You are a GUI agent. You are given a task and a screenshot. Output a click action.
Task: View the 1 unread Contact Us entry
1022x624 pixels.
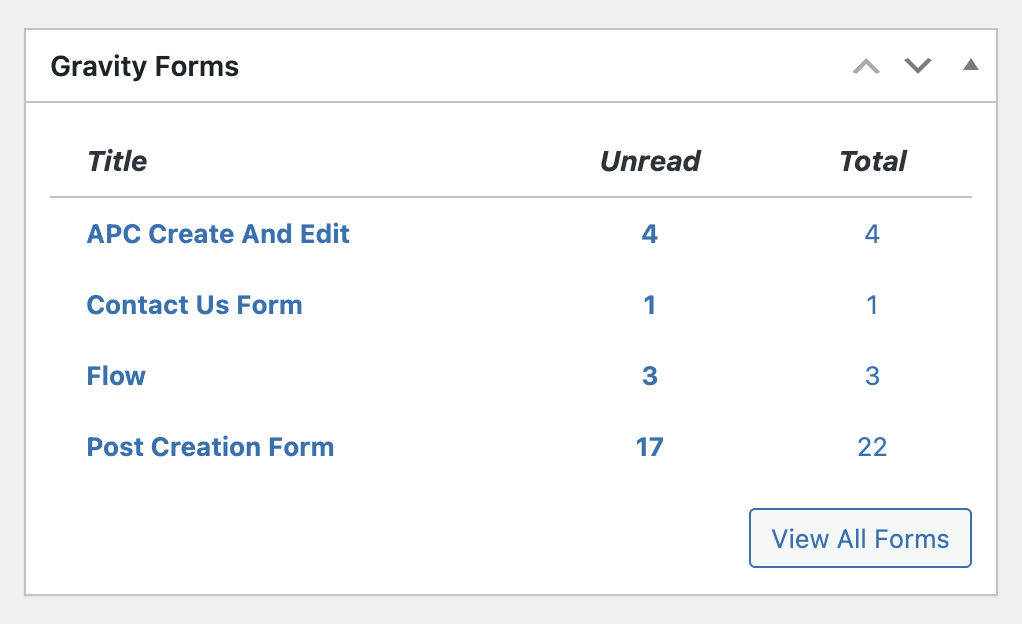click(650, 305)
